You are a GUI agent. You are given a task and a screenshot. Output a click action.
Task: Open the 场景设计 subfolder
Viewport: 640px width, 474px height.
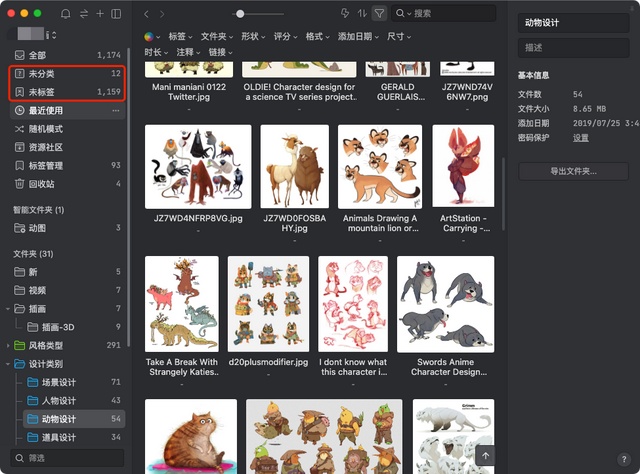tap(74, 382)
